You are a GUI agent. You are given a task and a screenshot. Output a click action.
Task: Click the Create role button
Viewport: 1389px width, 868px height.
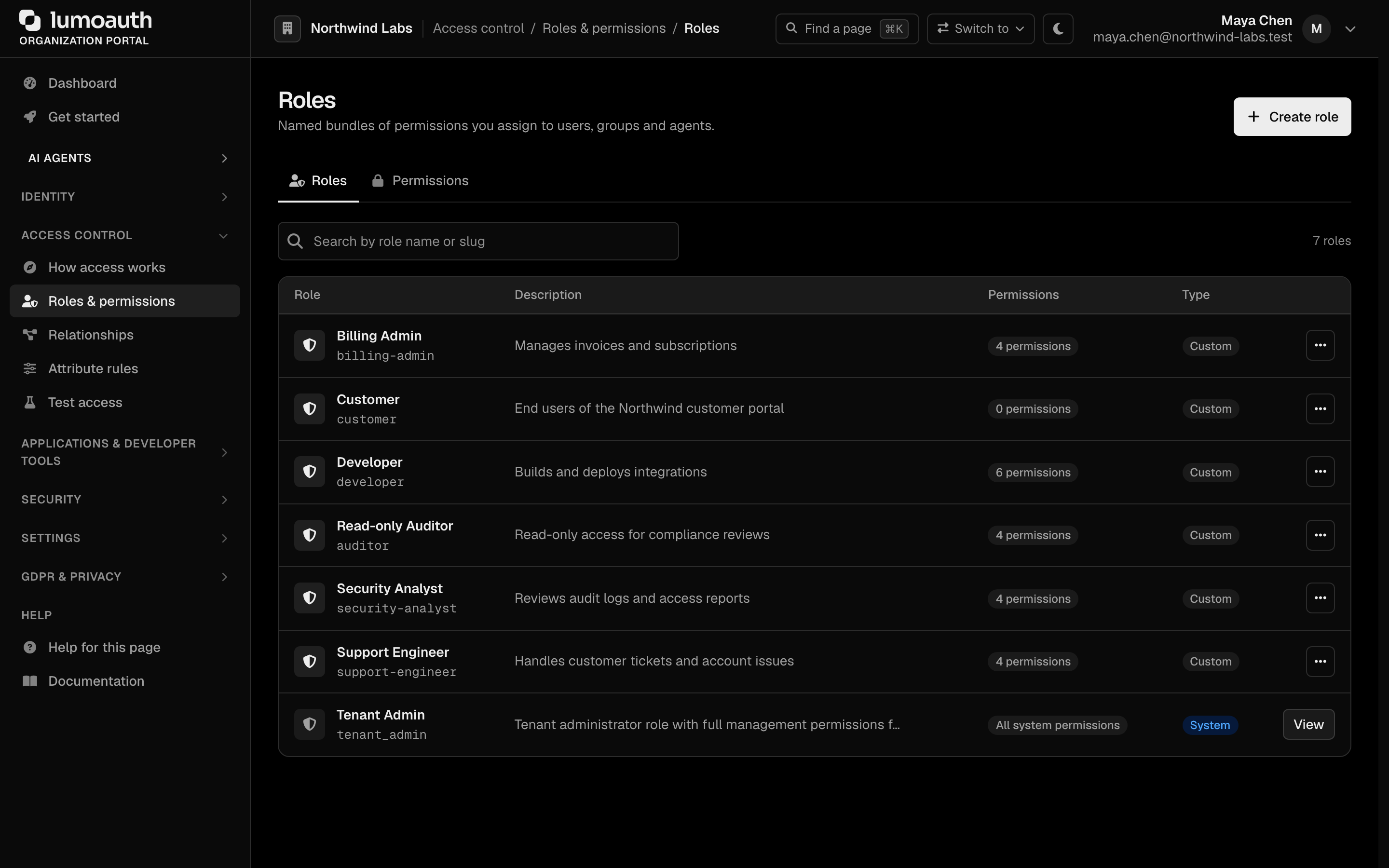click(1292, 117)
